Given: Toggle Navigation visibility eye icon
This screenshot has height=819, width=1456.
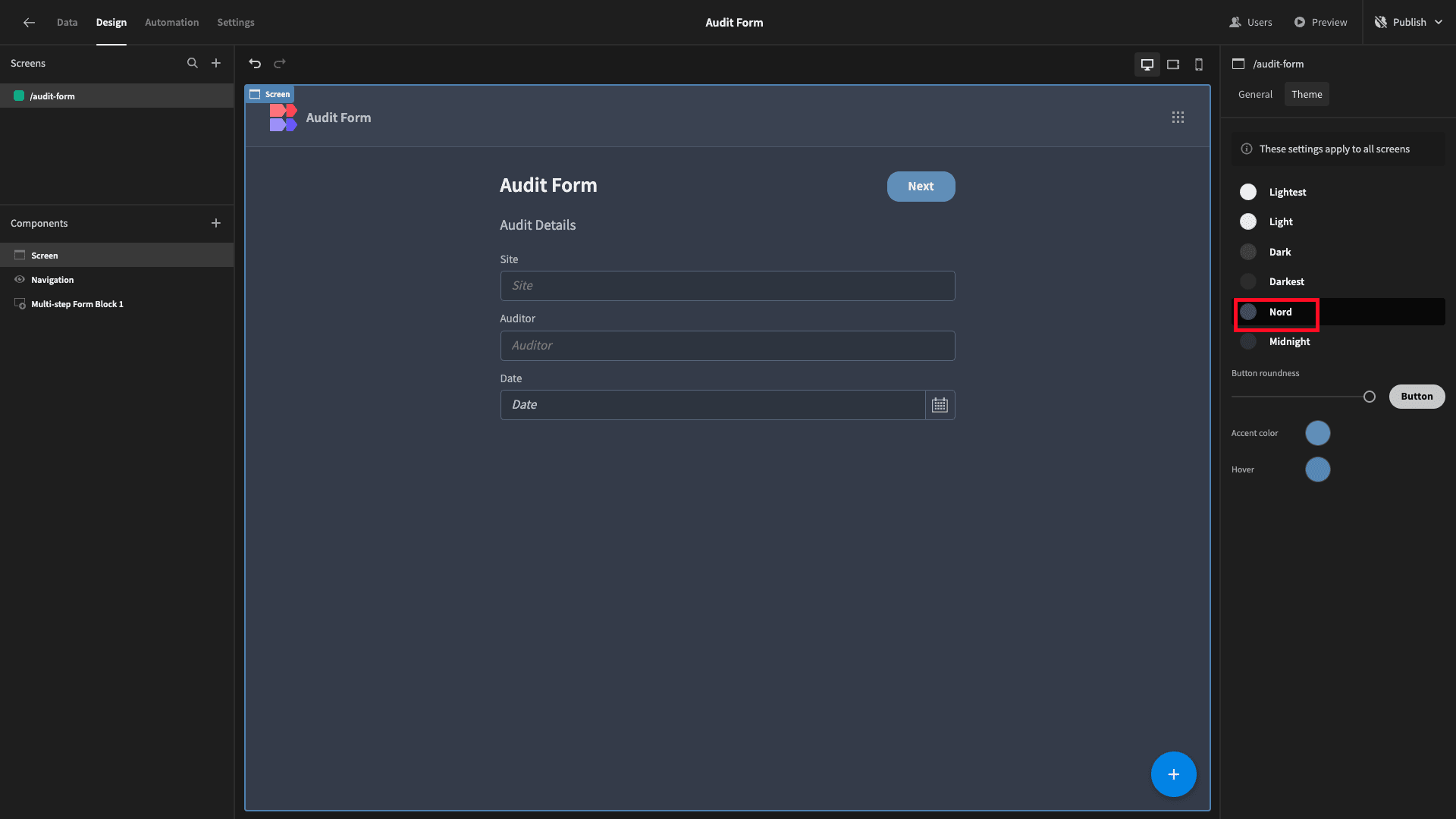Looking at the screenshot, I should click(x=20, y=280).
